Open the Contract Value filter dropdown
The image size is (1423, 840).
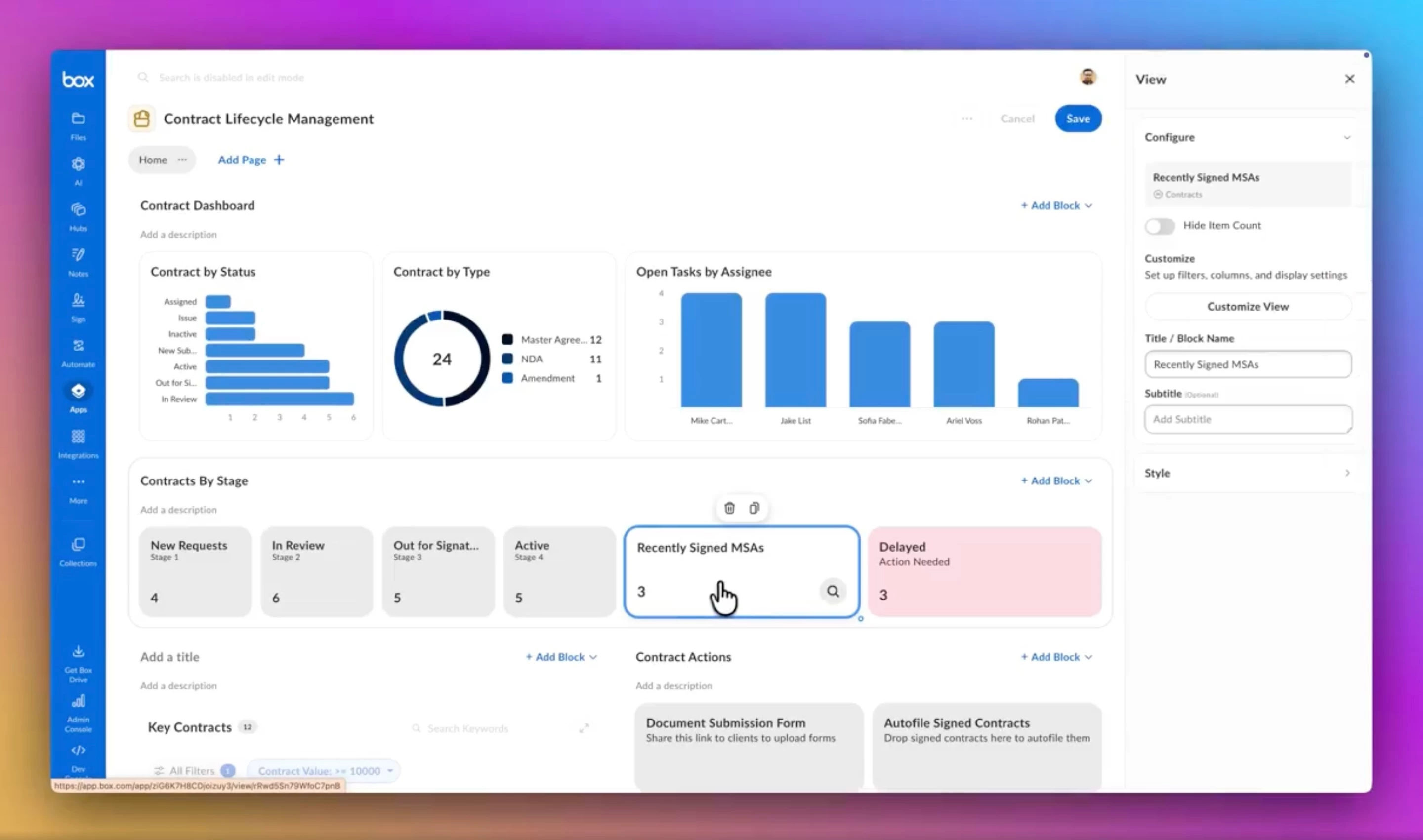pos(324,771)
